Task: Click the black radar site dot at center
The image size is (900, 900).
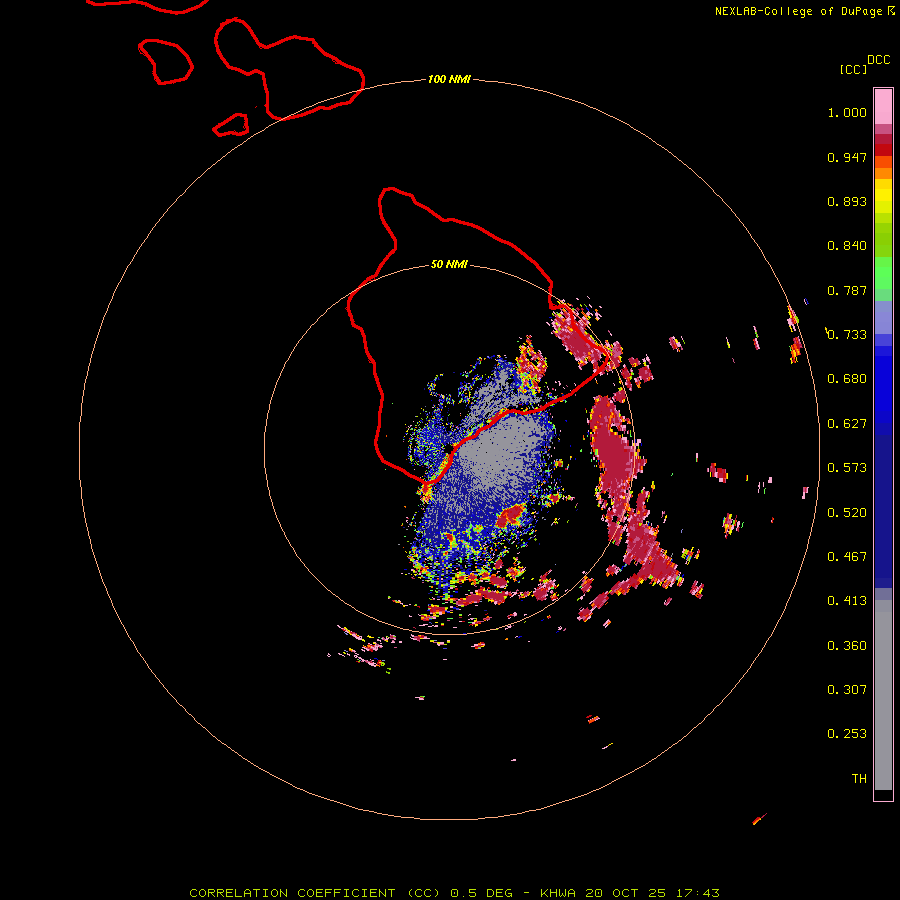Action: pos(449,448)
